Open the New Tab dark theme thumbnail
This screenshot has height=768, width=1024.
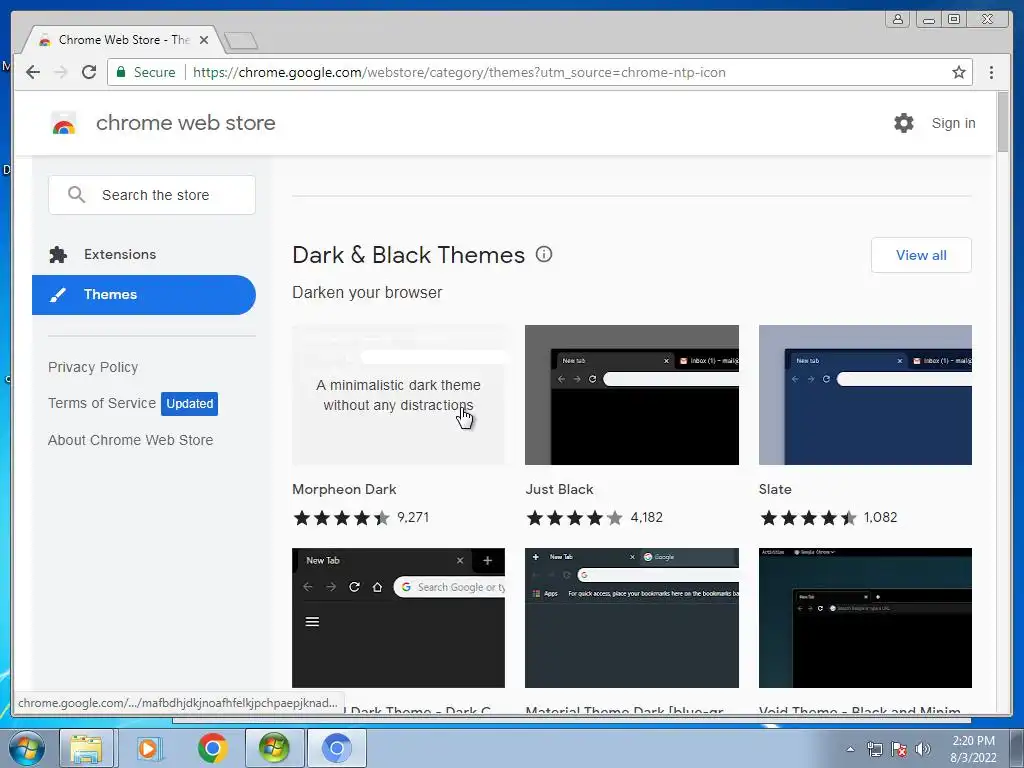click(x=398, y=618)
